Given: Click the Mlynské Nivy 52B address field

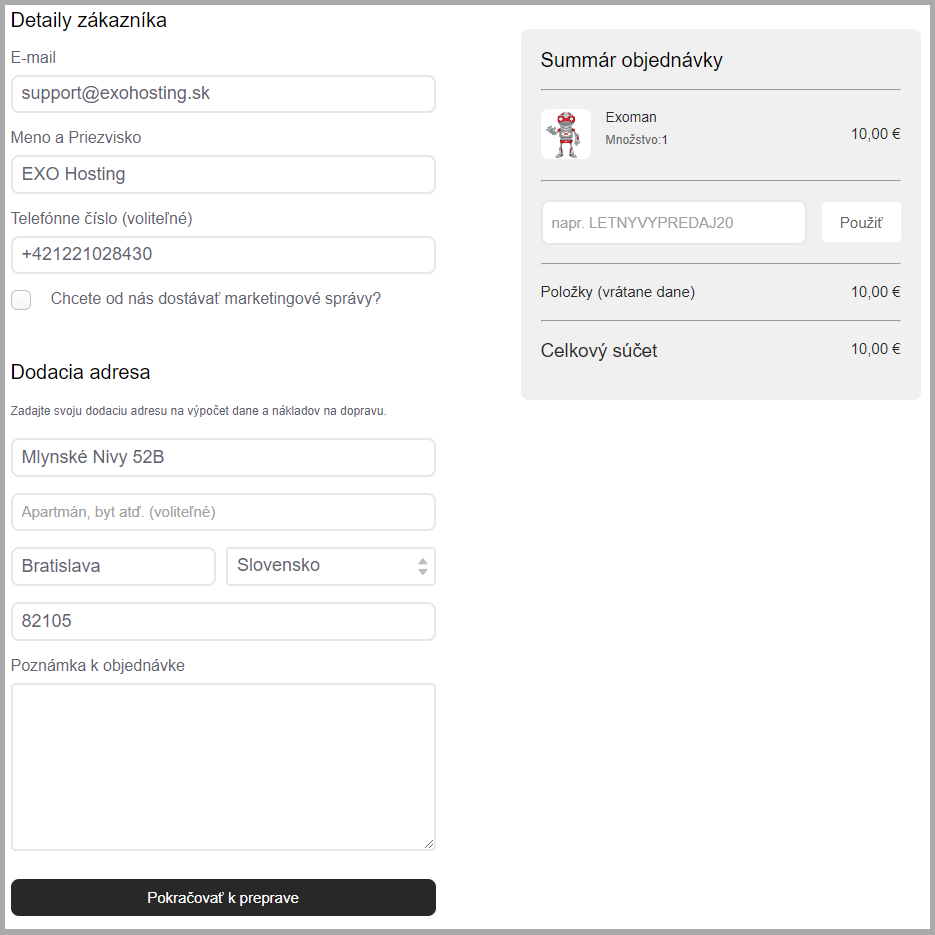Looking at the screenshot, I should [x=223, y=458].
